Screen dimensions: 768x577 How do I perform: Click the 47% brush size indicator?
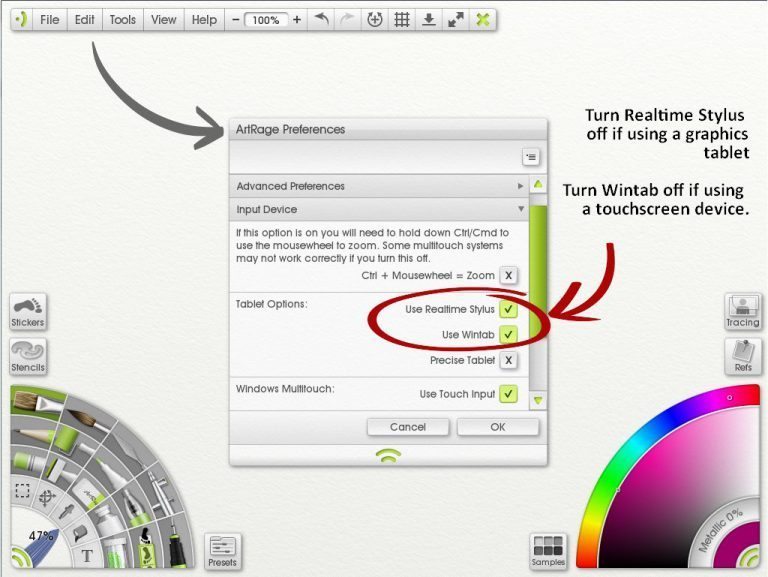coord(41,536)
